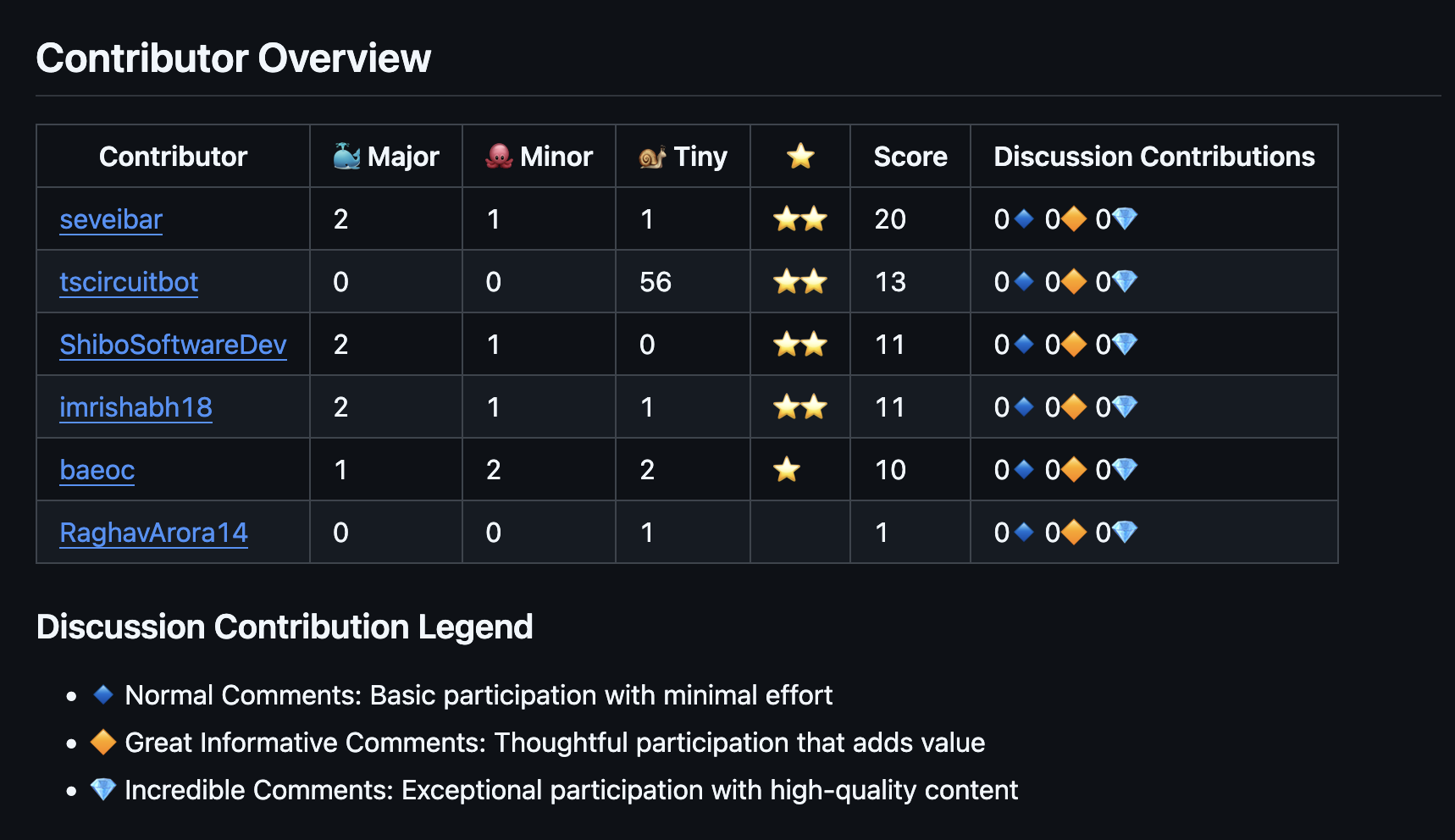
Task: Open imrishabh18's contributor link
Action: point(136,407)
